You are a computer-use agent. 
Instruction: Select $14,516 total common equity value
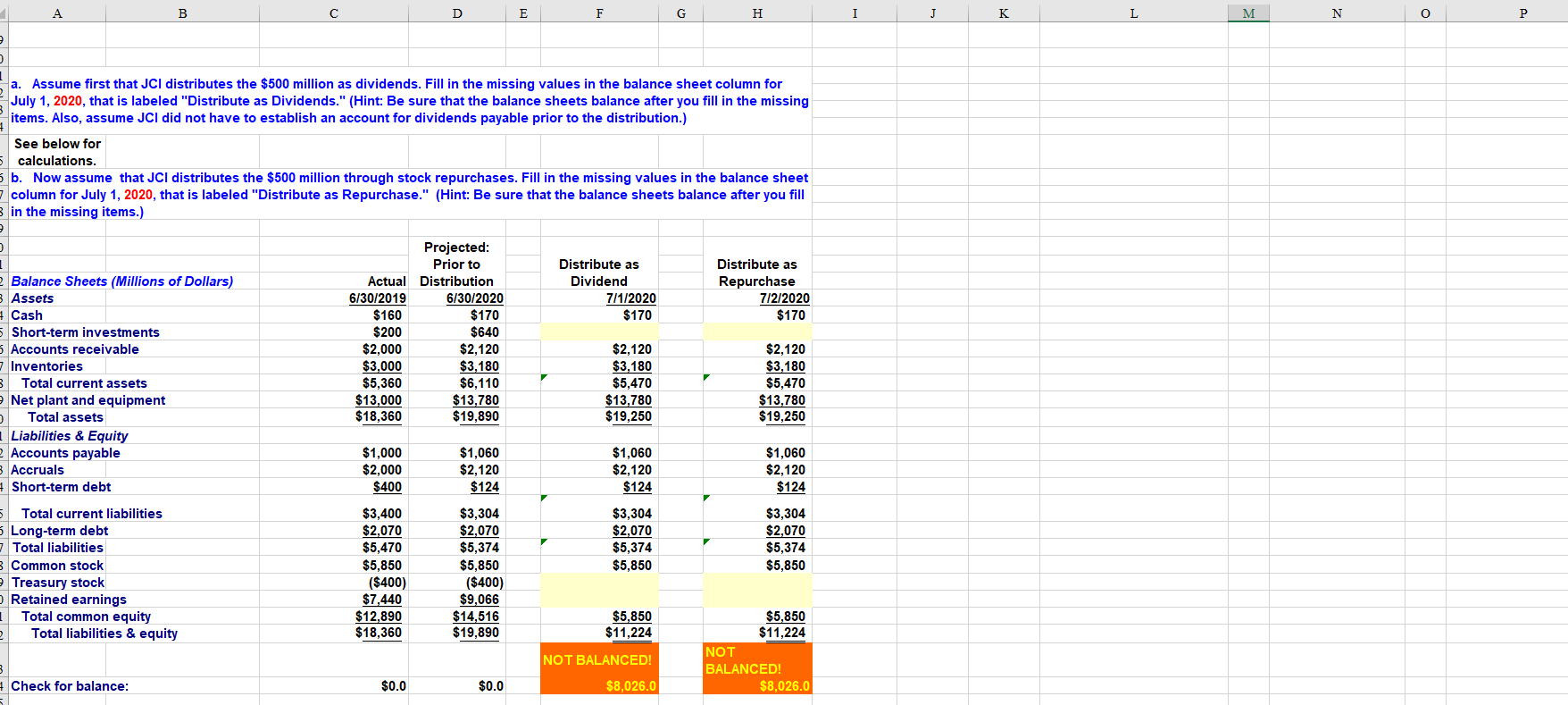pyautogui.click(x=476, y=617)
